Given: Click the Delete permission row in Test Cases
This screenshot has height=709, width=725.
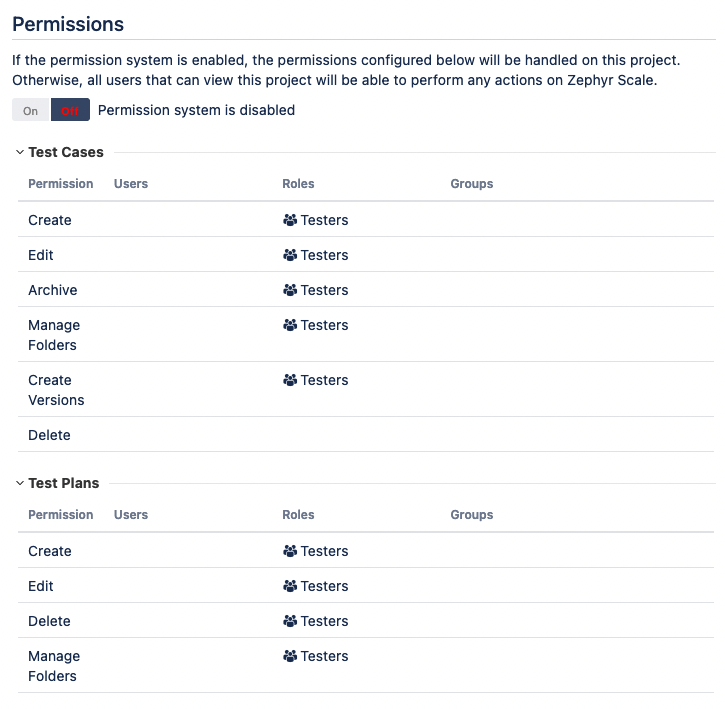Looking at the screenshot, I should point(49,435).
